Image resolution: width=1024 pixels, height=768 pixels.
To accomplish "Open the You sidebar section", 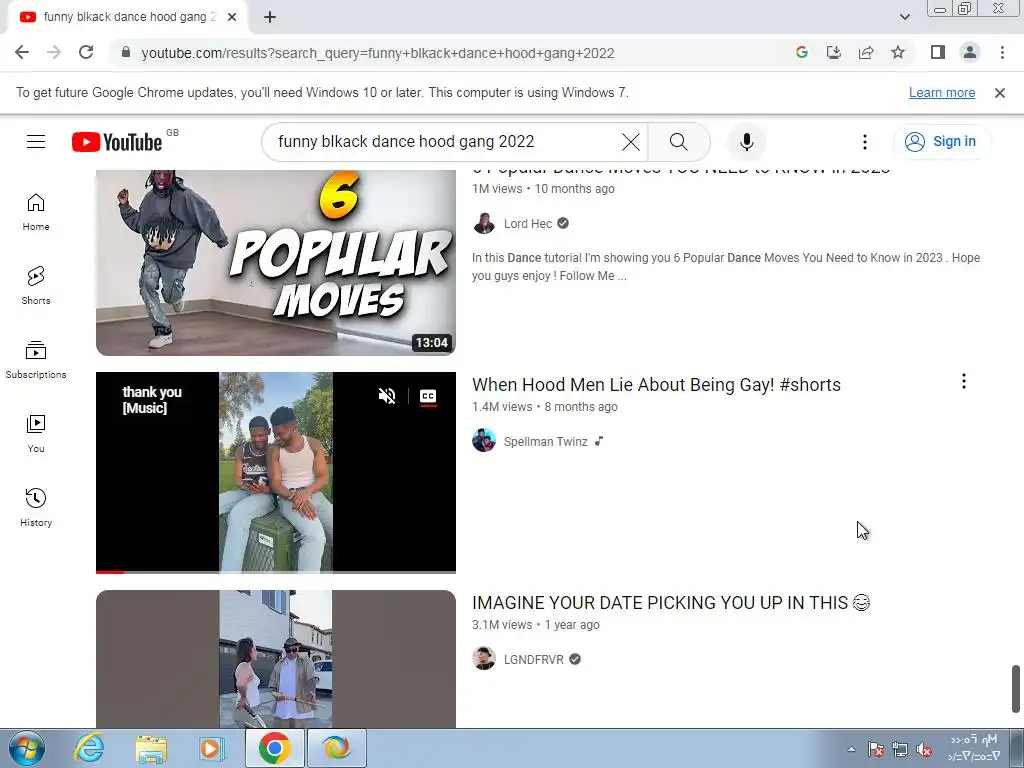I will coord(36,434).
